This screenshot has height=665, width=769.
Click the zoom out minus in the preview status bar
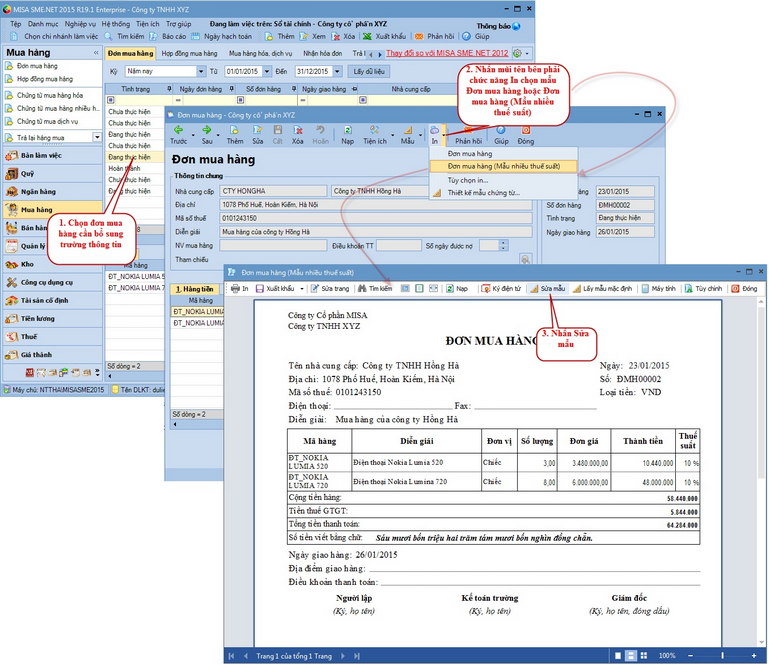coord(691,656)
